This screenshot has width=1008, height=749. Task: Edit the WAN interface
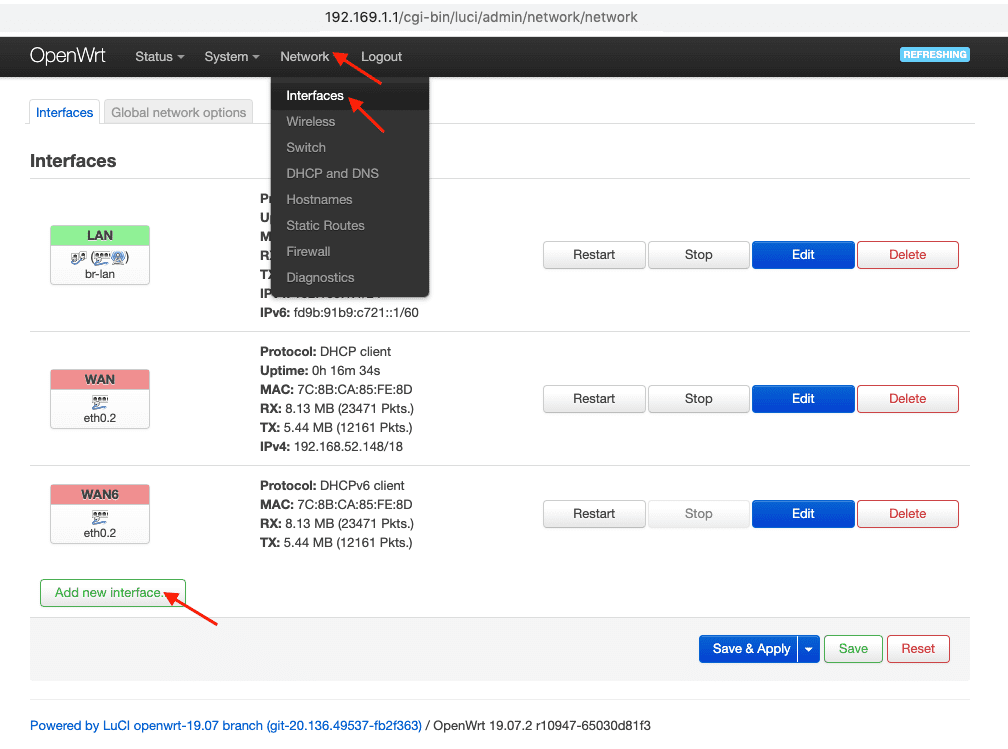tap(803, 399)
